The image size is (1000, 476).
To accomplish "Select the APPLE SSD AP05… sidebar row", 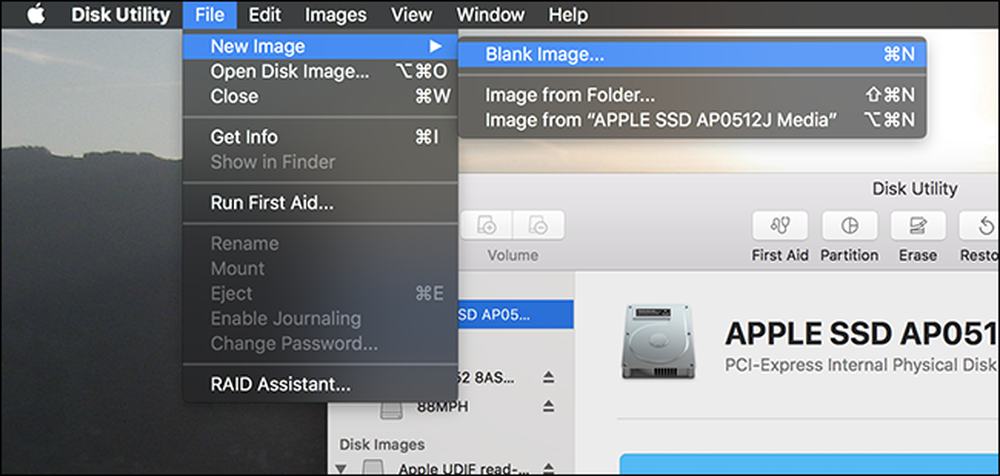I will click(515, 315).
